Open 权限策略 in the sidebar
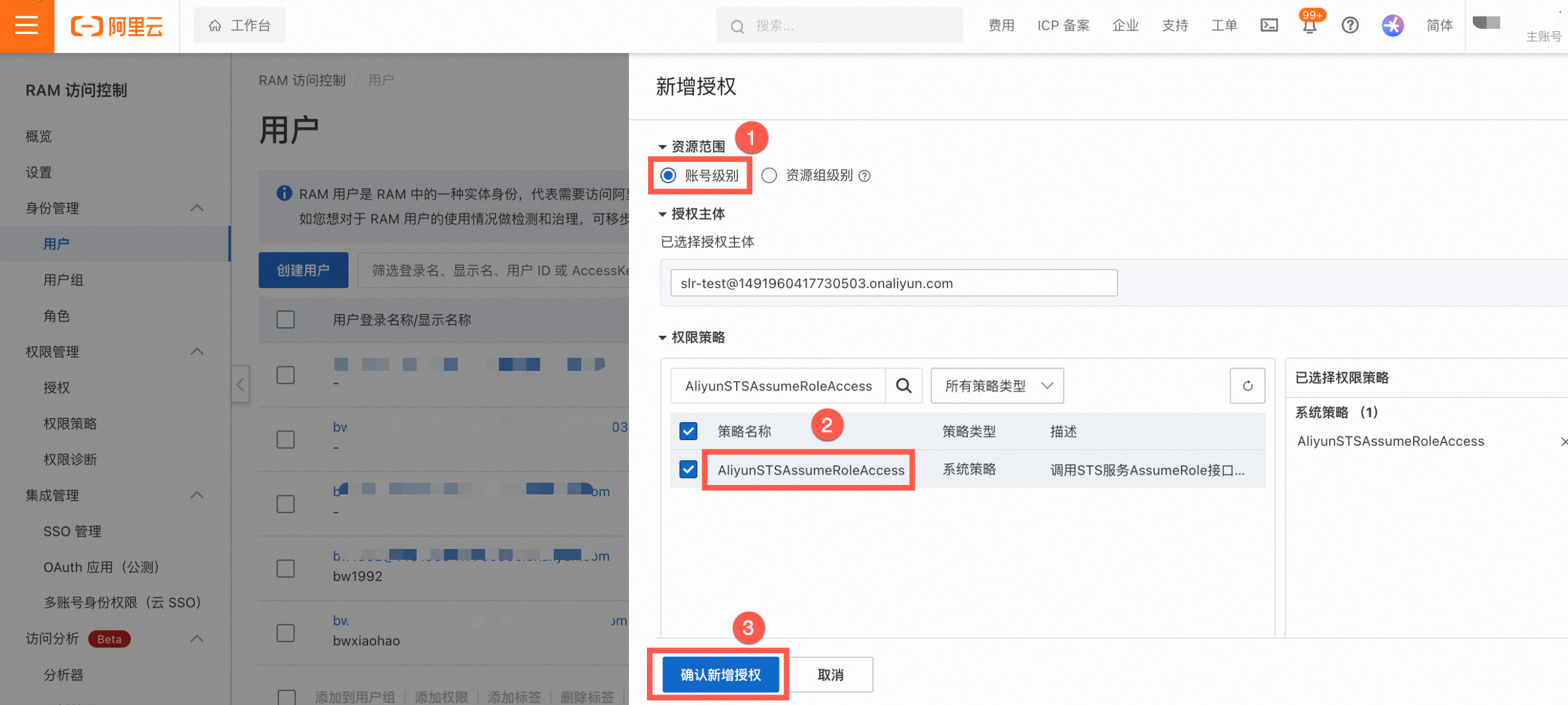 [70, 424]
